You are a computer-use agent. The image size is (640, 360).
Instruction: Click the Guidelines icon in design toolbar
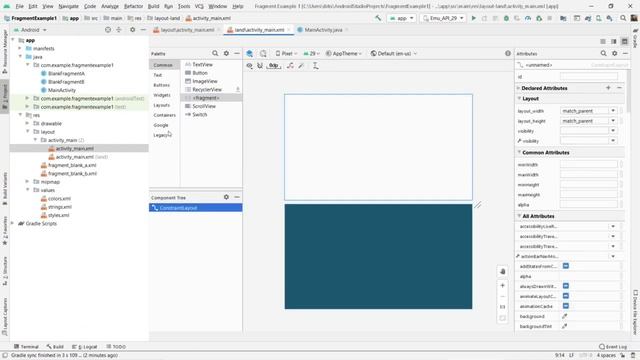click(x=316, y=66)
